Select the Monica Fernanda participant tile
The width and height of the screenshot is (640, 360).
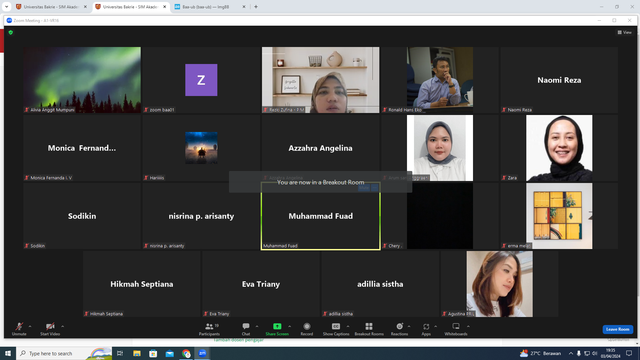82,148
